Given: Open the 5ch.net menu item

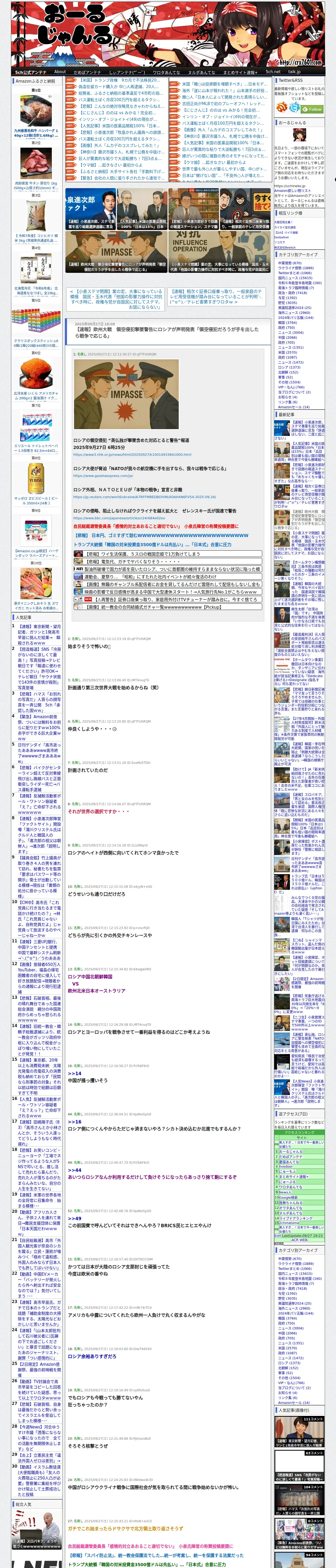Looking at the screenshot, I should point(273,72).
